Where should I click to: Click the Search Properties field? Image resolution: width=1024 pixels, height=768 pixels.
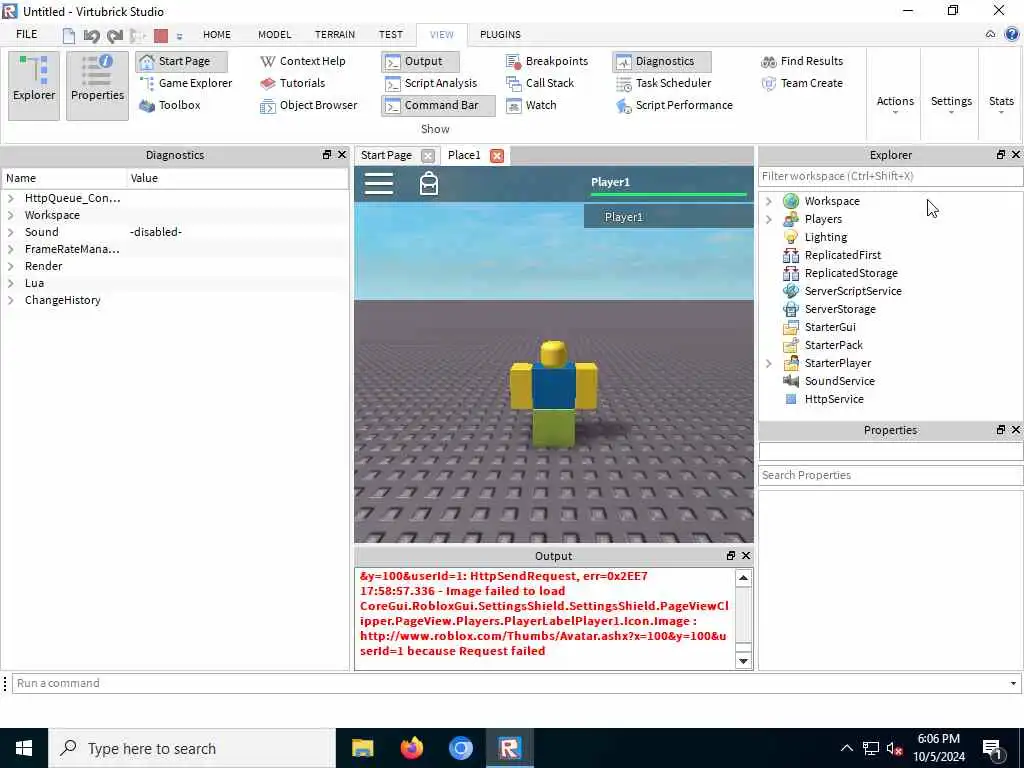point(889,475)
